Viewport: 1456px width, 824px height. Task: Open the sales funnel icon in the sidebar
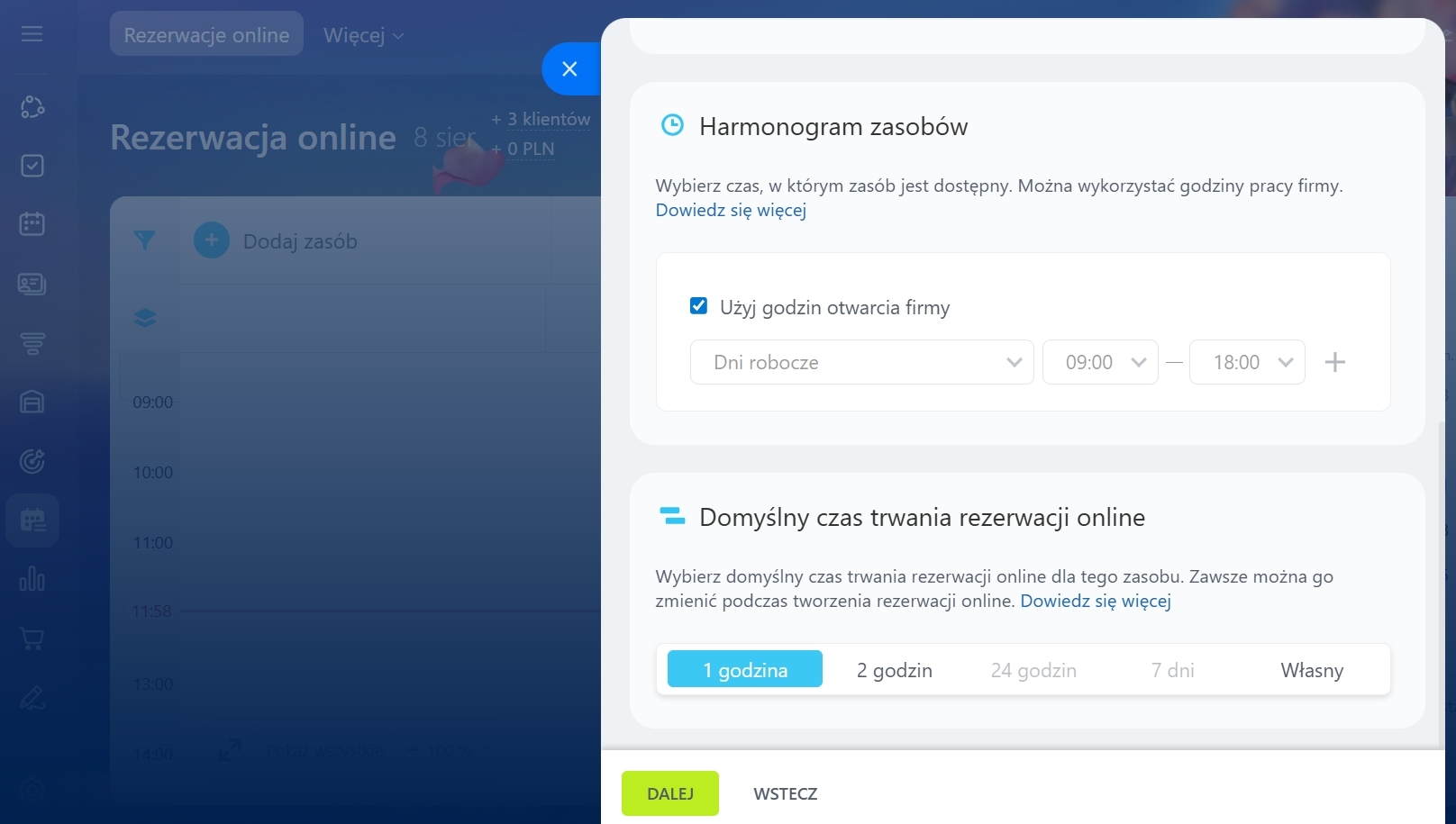(x=32, y=343)
